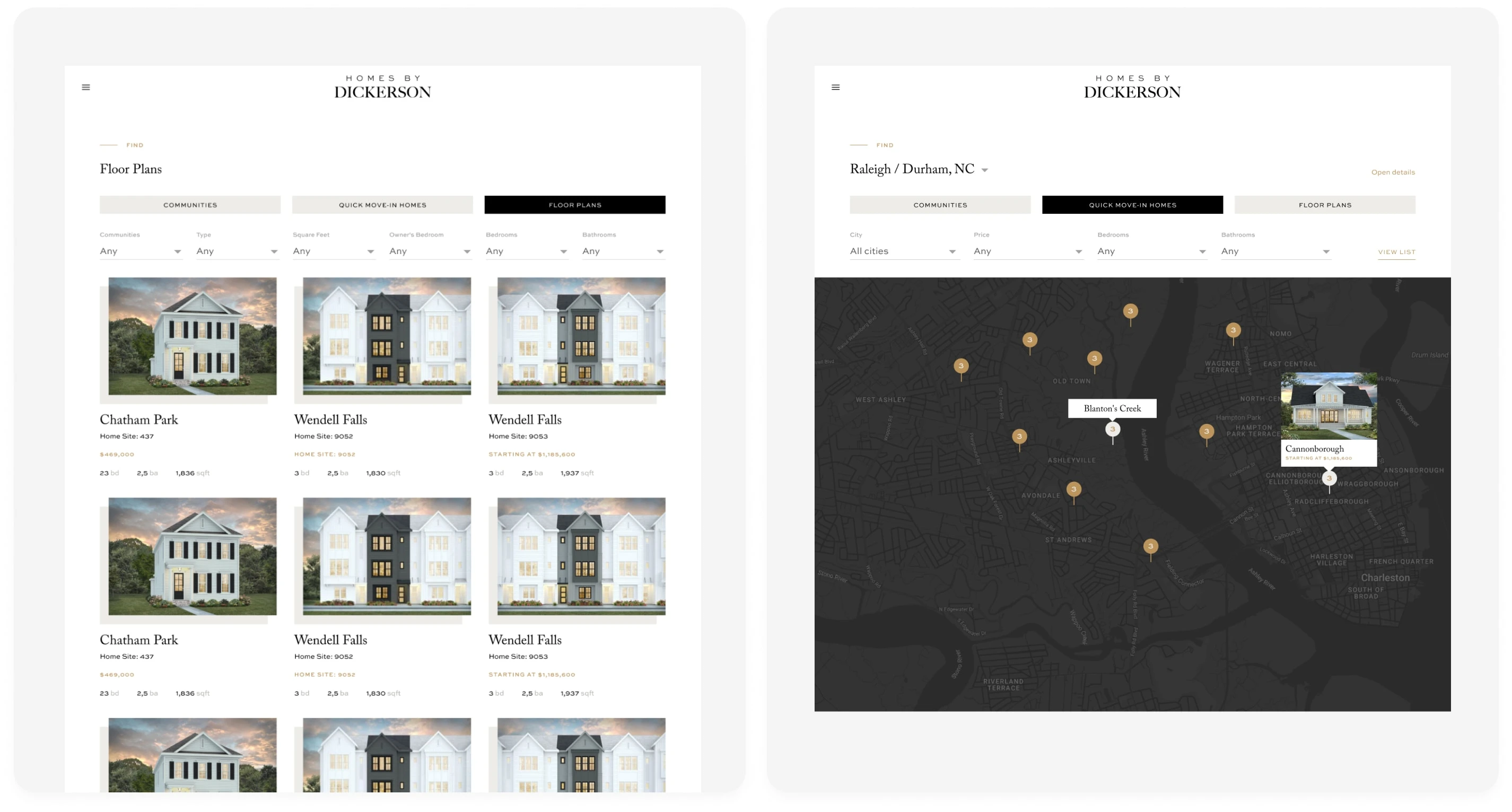
Task: Click the Charleston city label on map
Action: click(1385, 578)
